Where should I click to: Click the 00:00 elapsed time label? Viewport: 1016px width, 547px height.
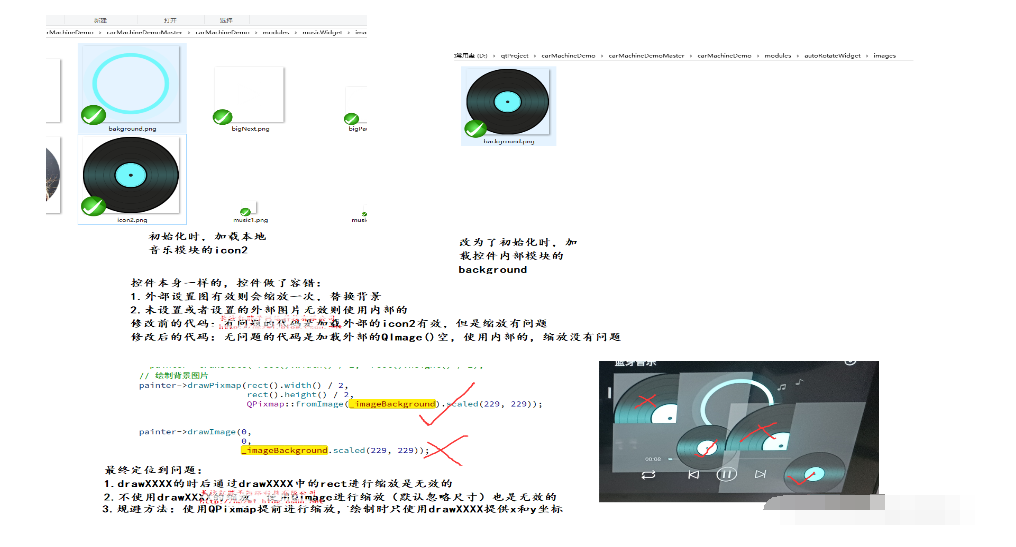point(653,459)
